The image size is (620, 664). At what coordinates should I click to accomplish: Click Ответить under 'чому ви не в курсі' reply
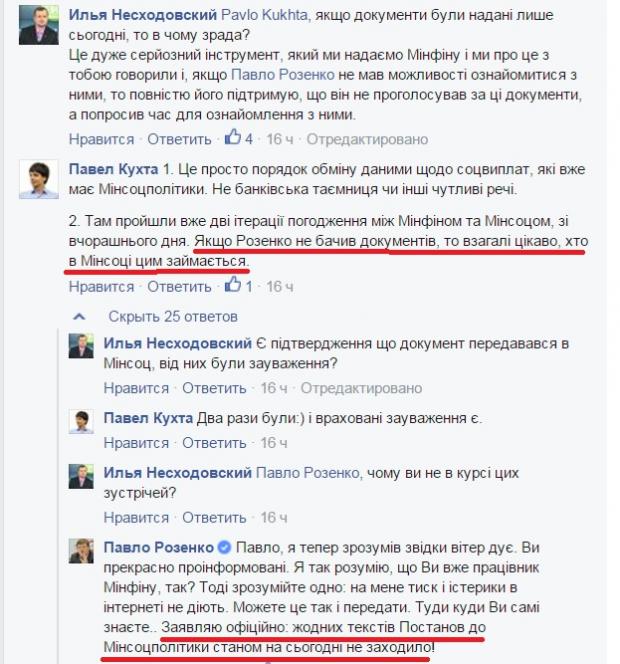click(214, 517)
